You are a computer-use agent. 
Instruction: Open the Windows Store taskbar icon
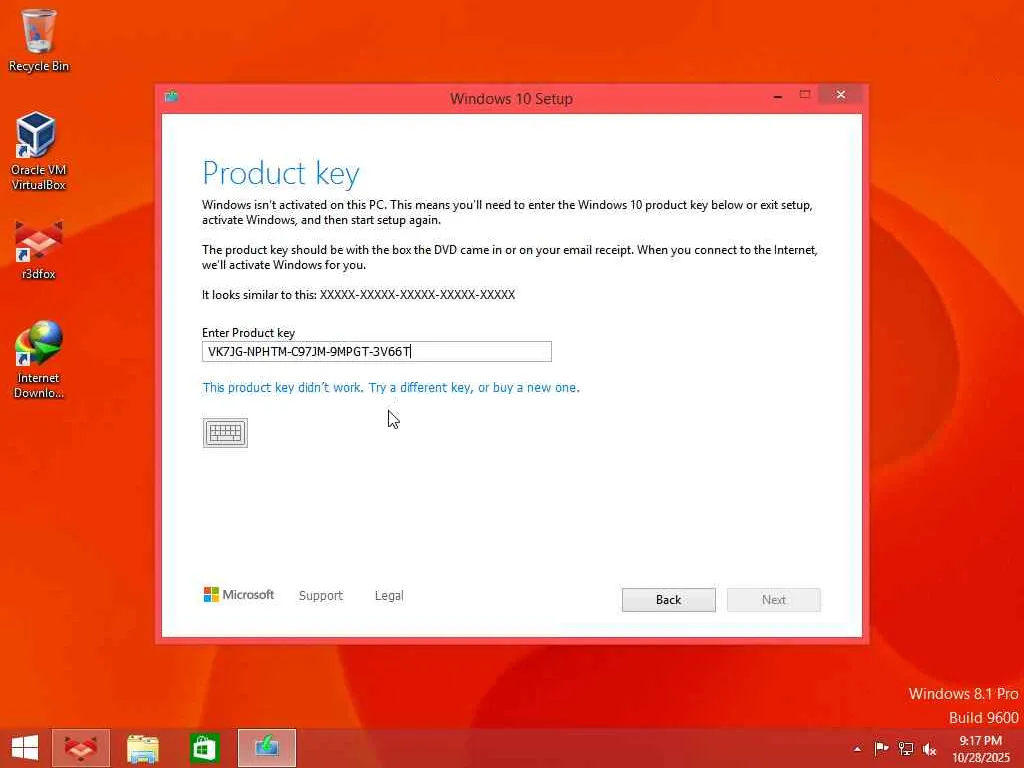(204, 748)
